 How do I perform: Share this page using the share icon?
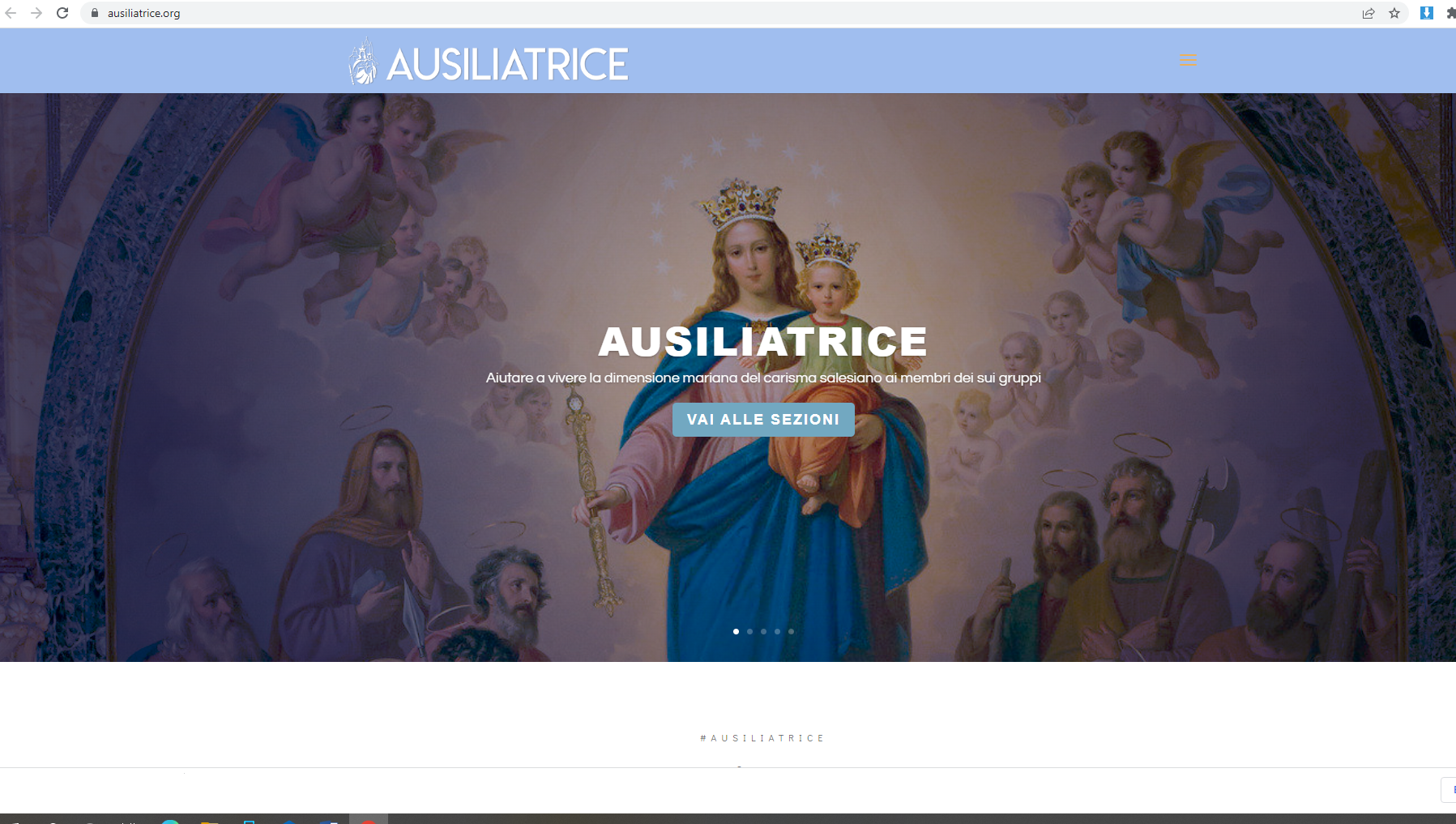(1368, 13)
